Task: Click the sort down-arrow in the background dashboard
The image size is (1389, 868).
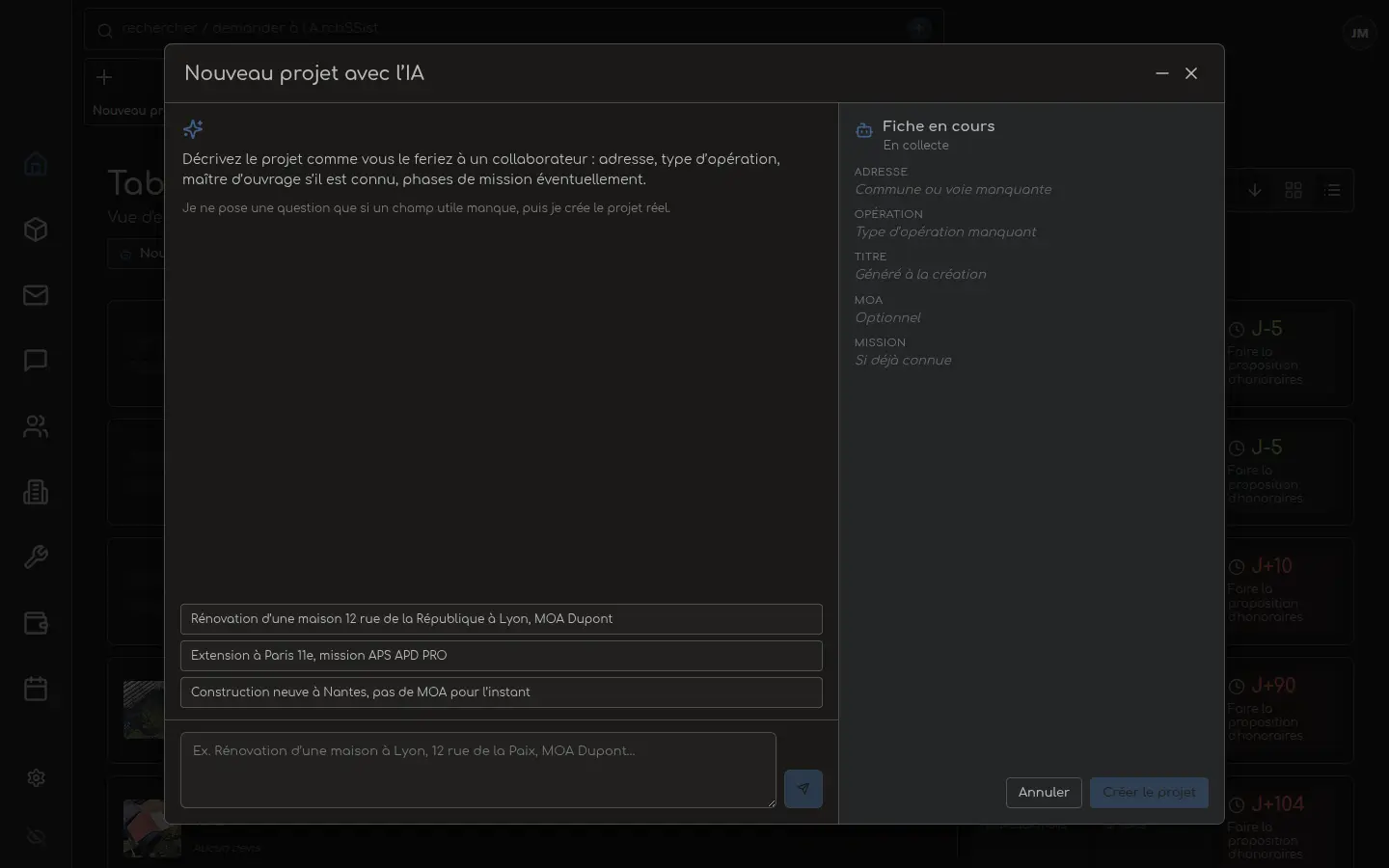Action: pyautogui.click(x=1255, y=190)
